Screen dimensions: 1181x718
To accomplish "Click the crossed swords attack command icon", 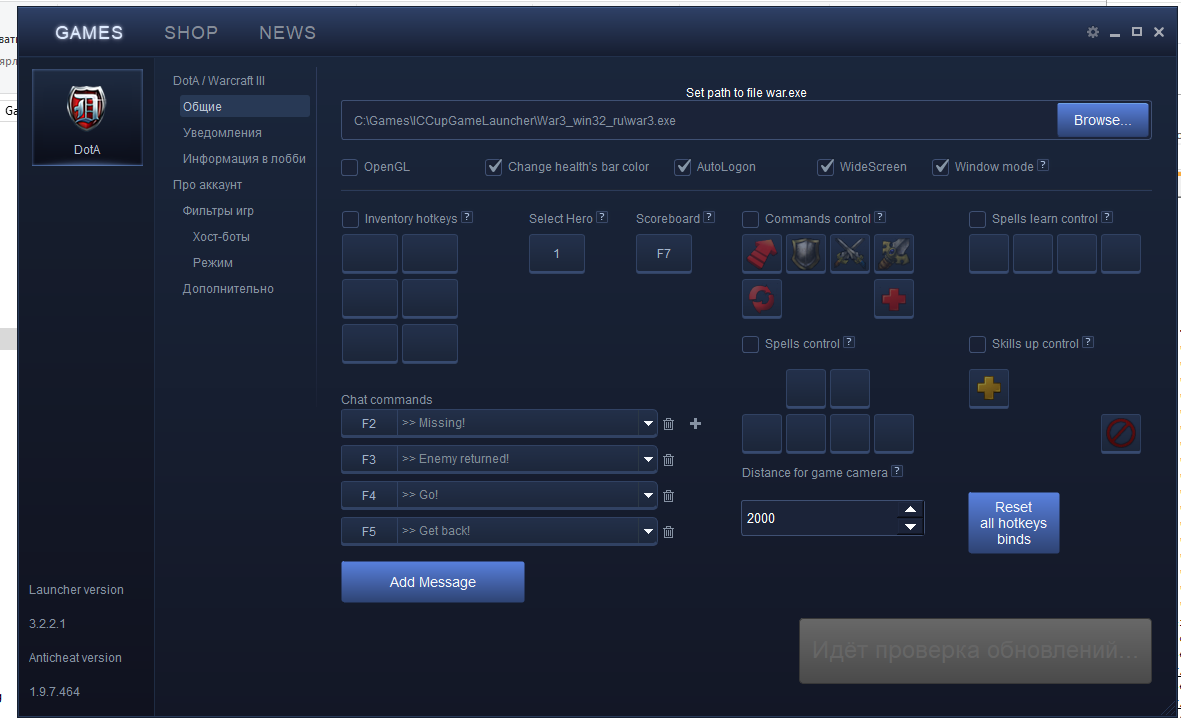I will coord(850,253).
